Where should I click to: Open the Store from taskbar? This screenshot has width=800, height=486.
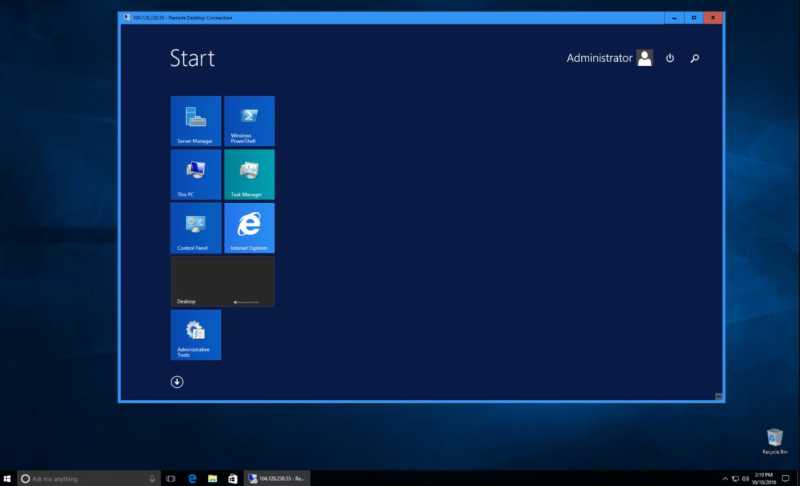[233, 478]
